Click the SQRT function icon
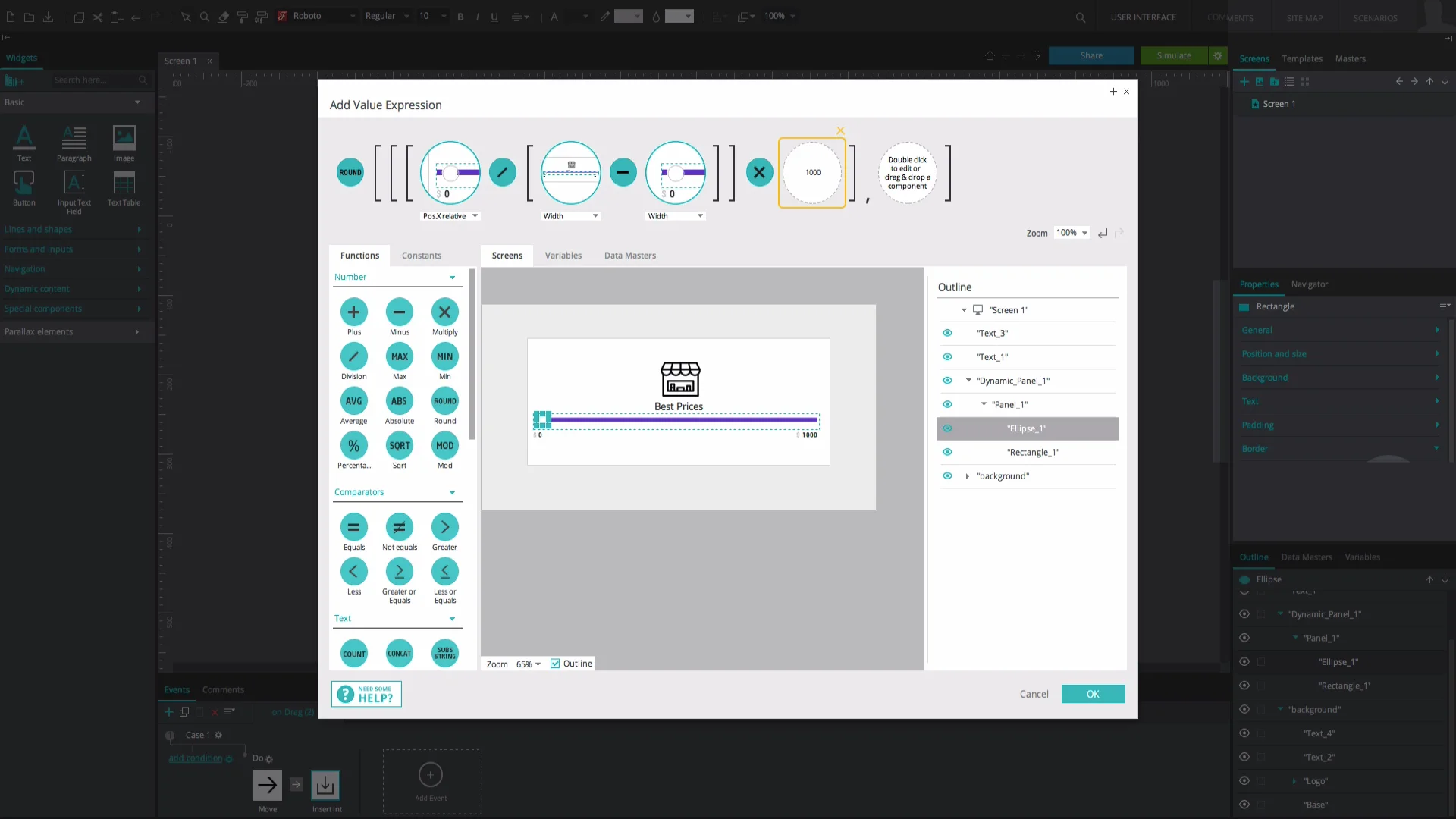The width and height of the screenshot is (1456, 819). 399,447
